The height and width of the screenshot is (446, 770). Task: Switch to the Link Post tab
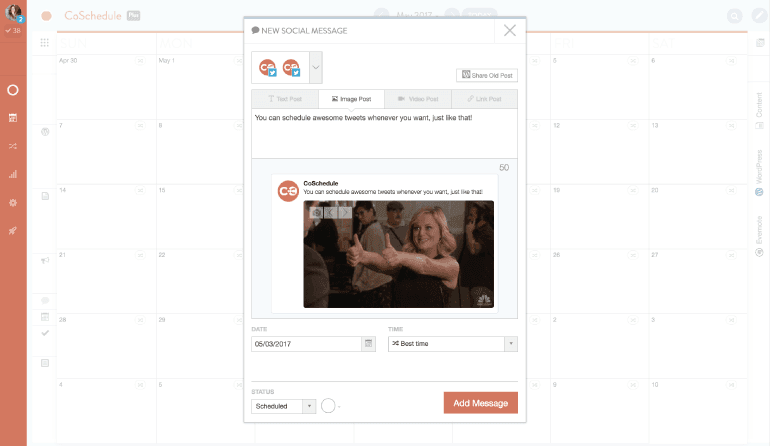click(x=484, y=99)
